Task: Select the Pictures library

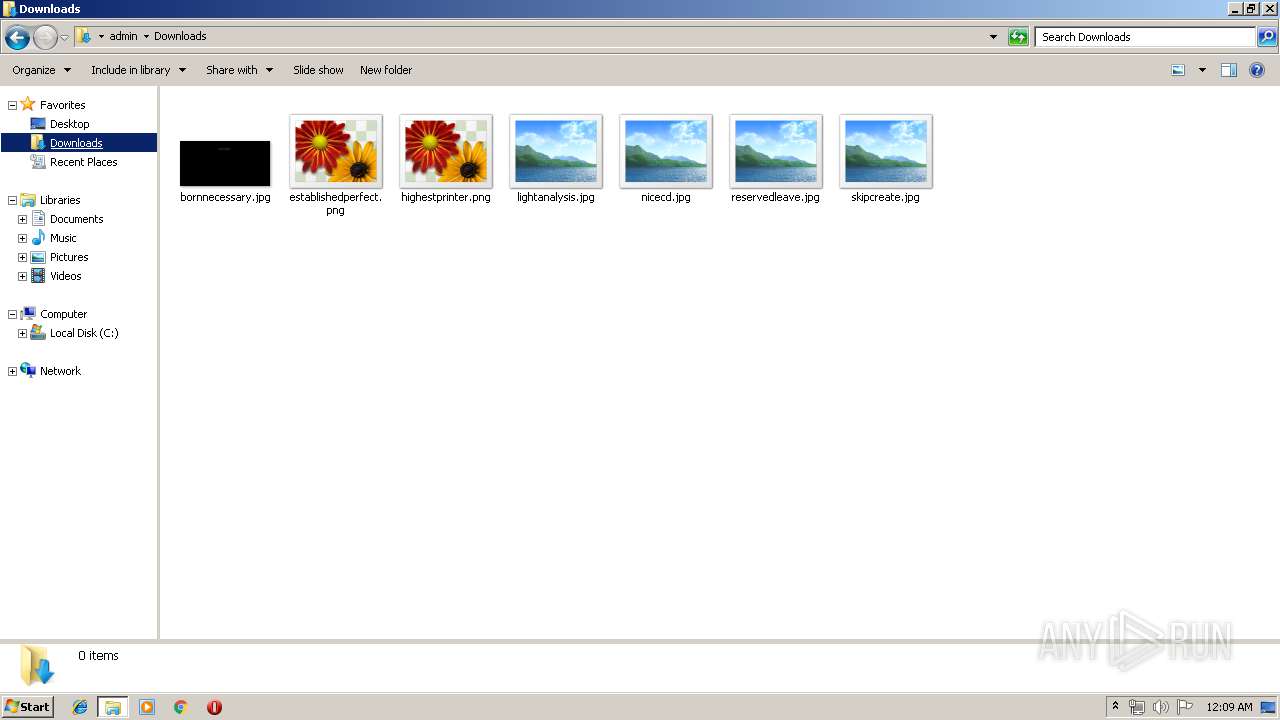Action: tap(69, 257)
